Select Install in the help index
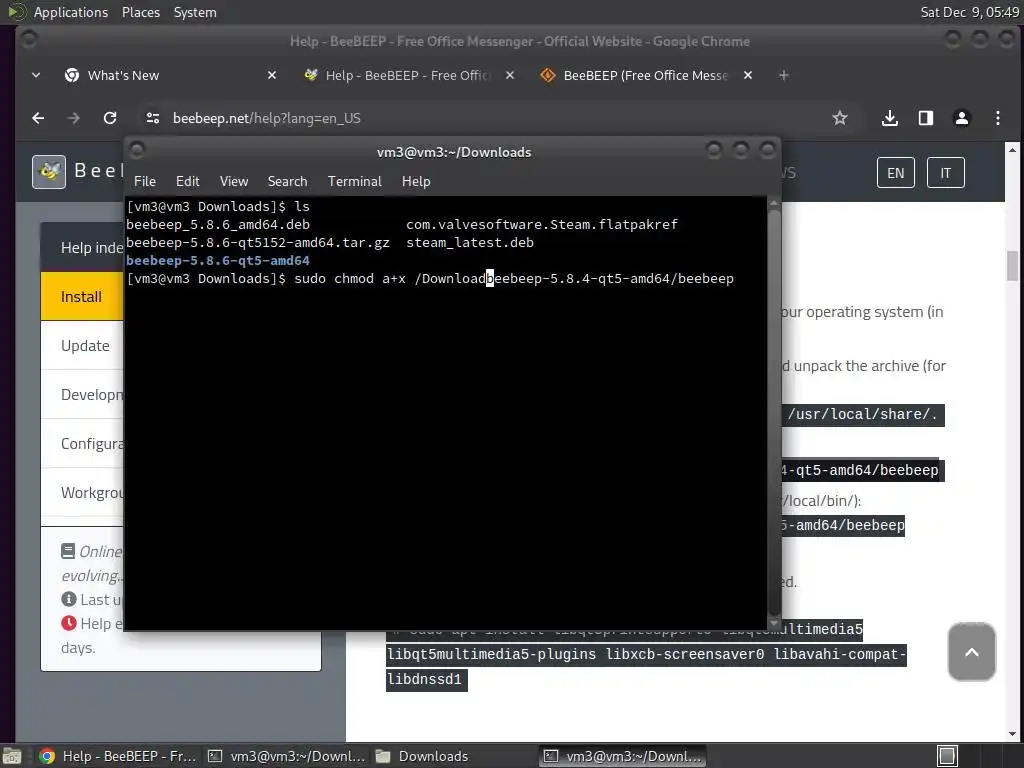This screenshot has height=768, width=1024. (82, 296)
